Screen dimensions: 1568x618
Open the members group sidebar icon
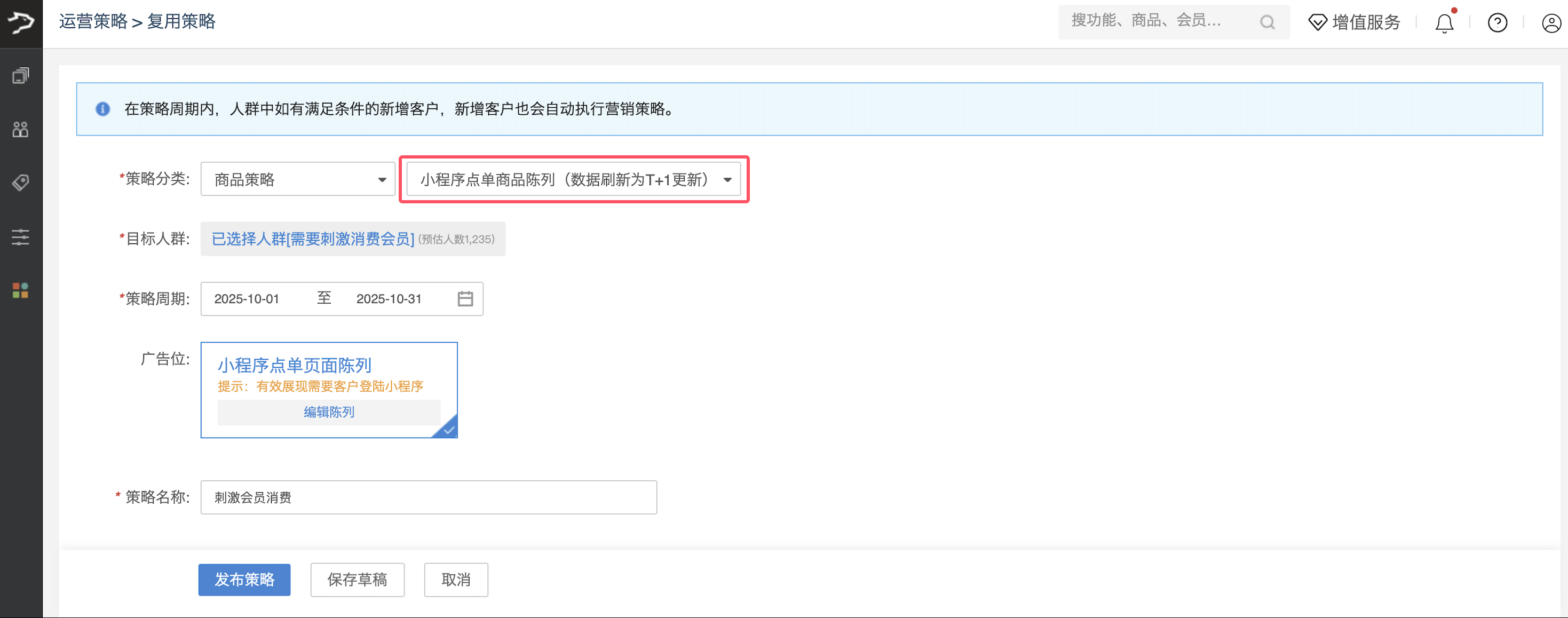21,129
